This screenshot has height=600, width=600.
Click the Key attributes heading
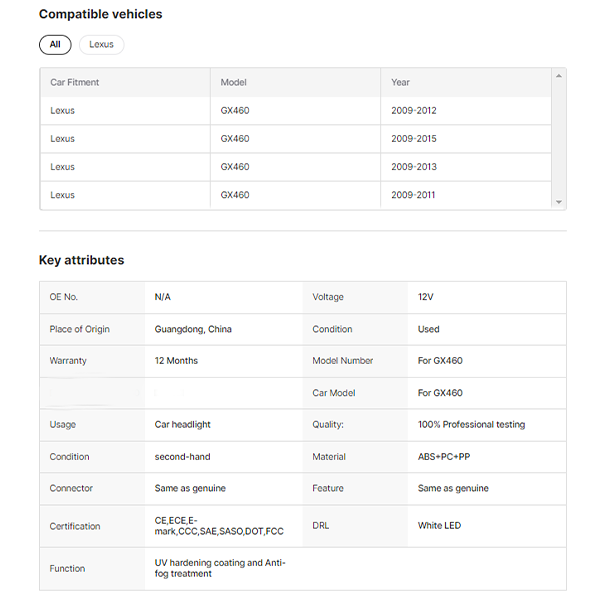[82, 260]
